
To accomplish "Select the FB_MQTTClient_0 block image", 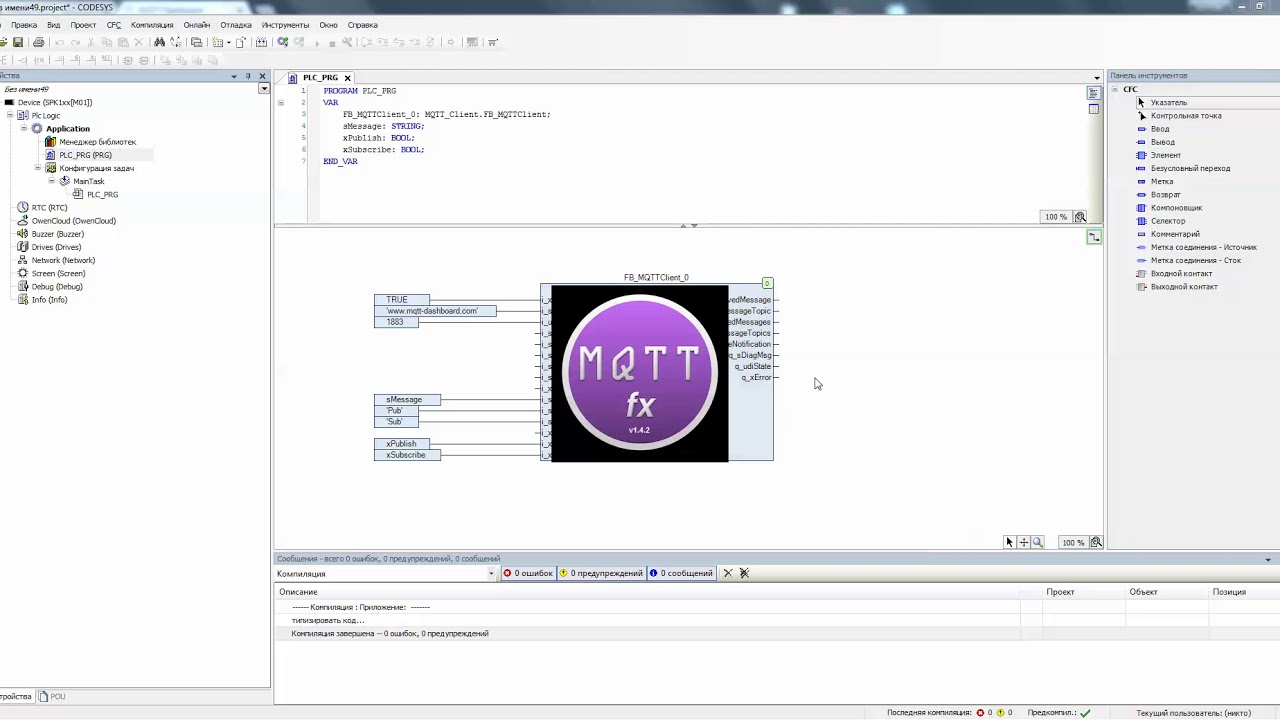I will (x=639, y=373).
